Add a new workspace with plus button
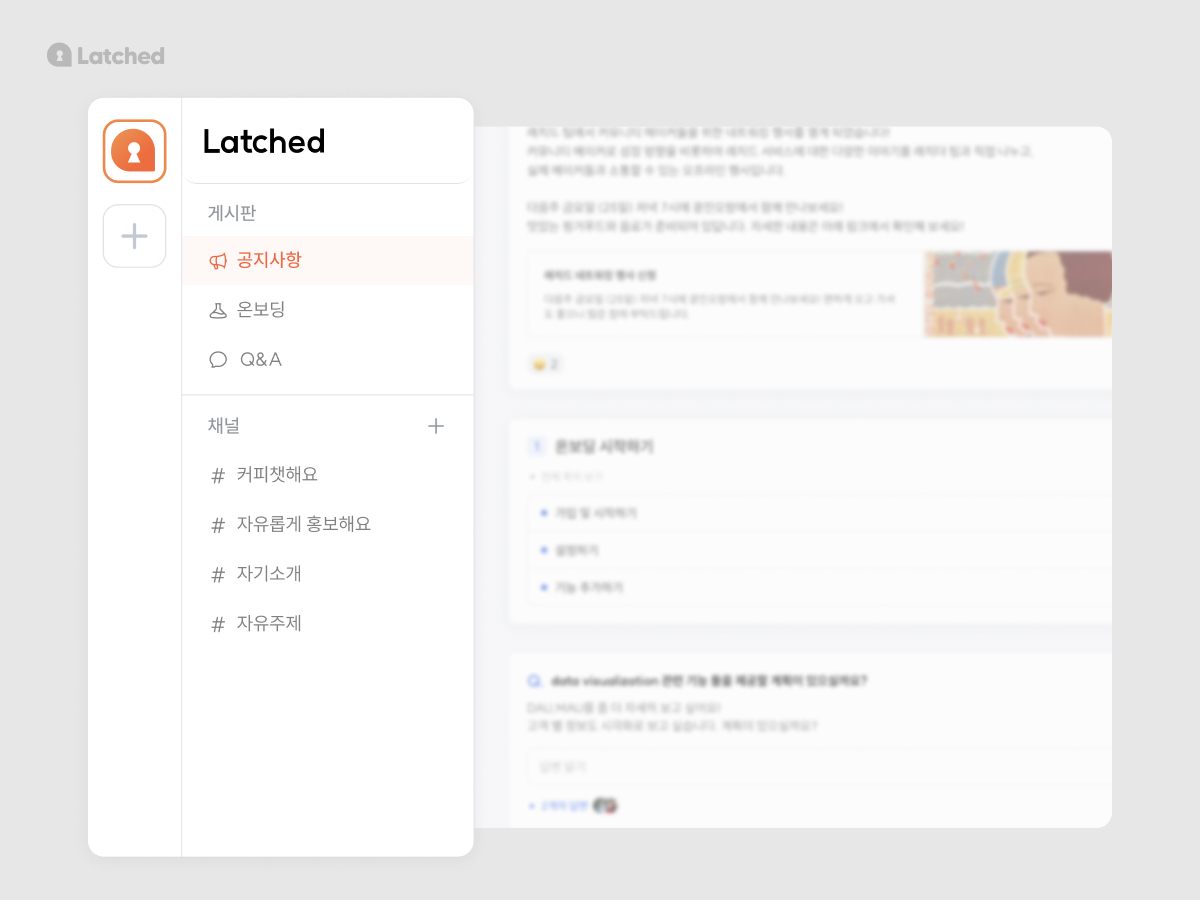This screenshot has height=900, width=1200. click(x=134, y=236)
